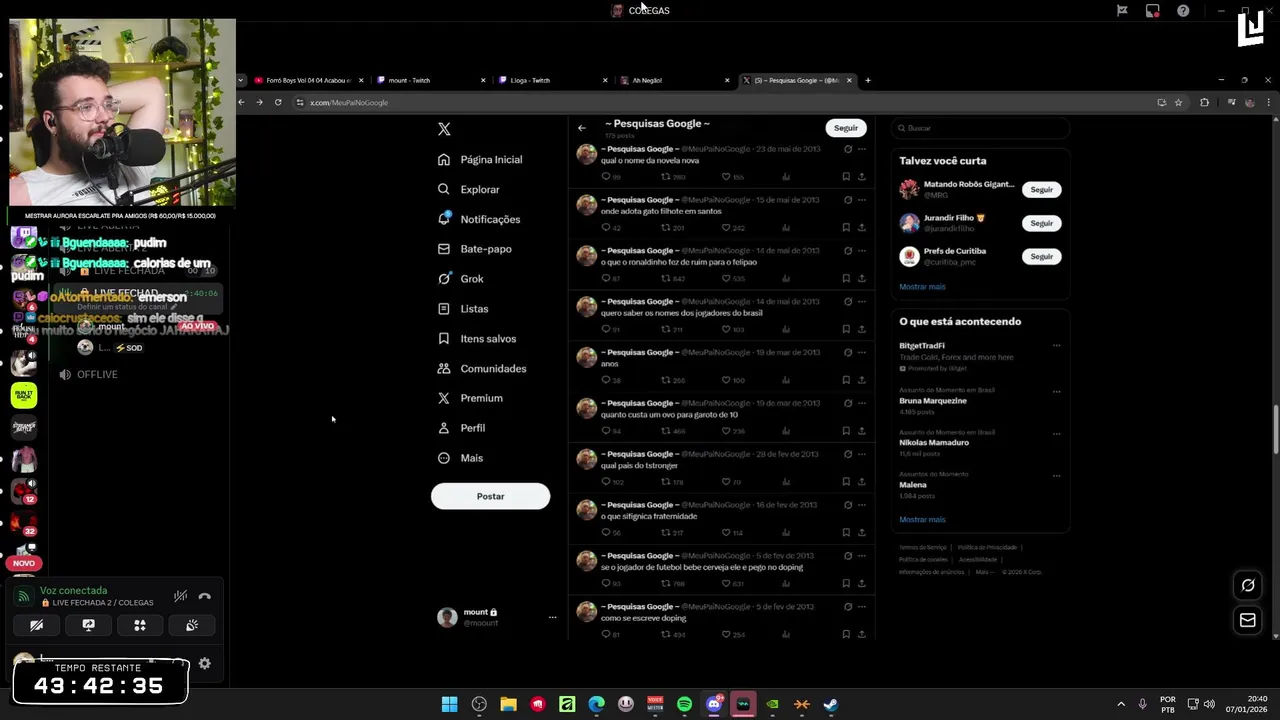Open Explorar in X sidebar
Screen dimensions: 1280x720
coord(468,189)
